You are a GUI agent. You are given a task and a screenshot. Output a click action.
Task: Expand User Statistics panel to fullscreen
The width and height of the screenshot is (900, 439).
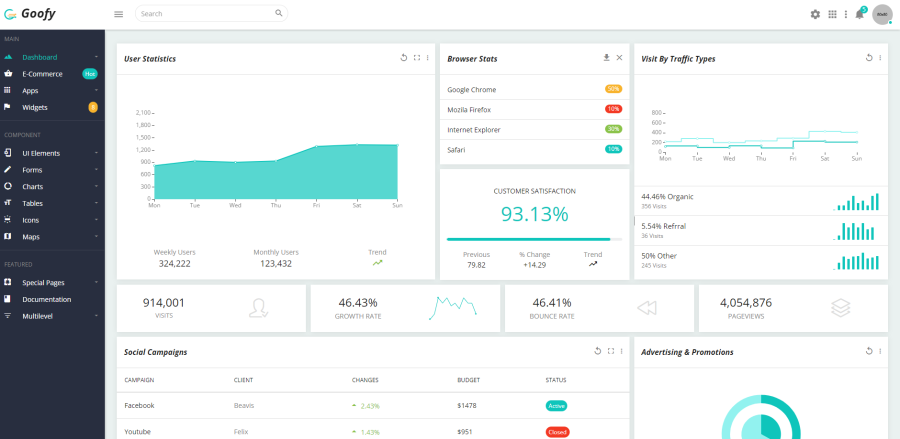(417, 57)
